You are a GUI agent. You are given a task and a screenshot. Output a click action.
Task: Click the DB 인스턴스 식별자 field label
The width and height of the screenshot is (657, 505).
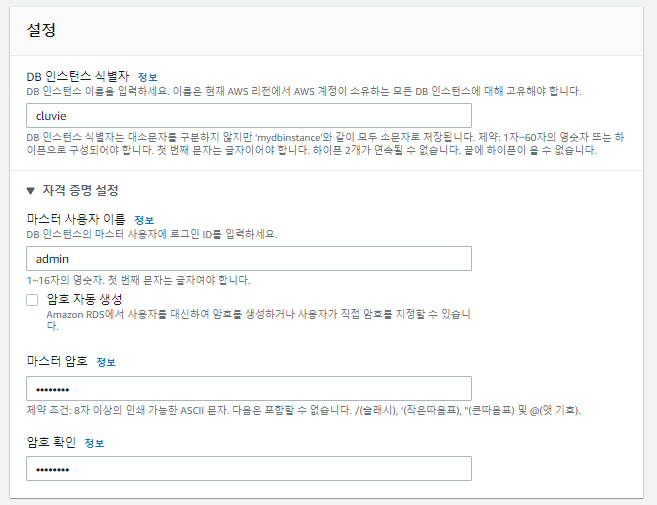click(x=78, y=76)
